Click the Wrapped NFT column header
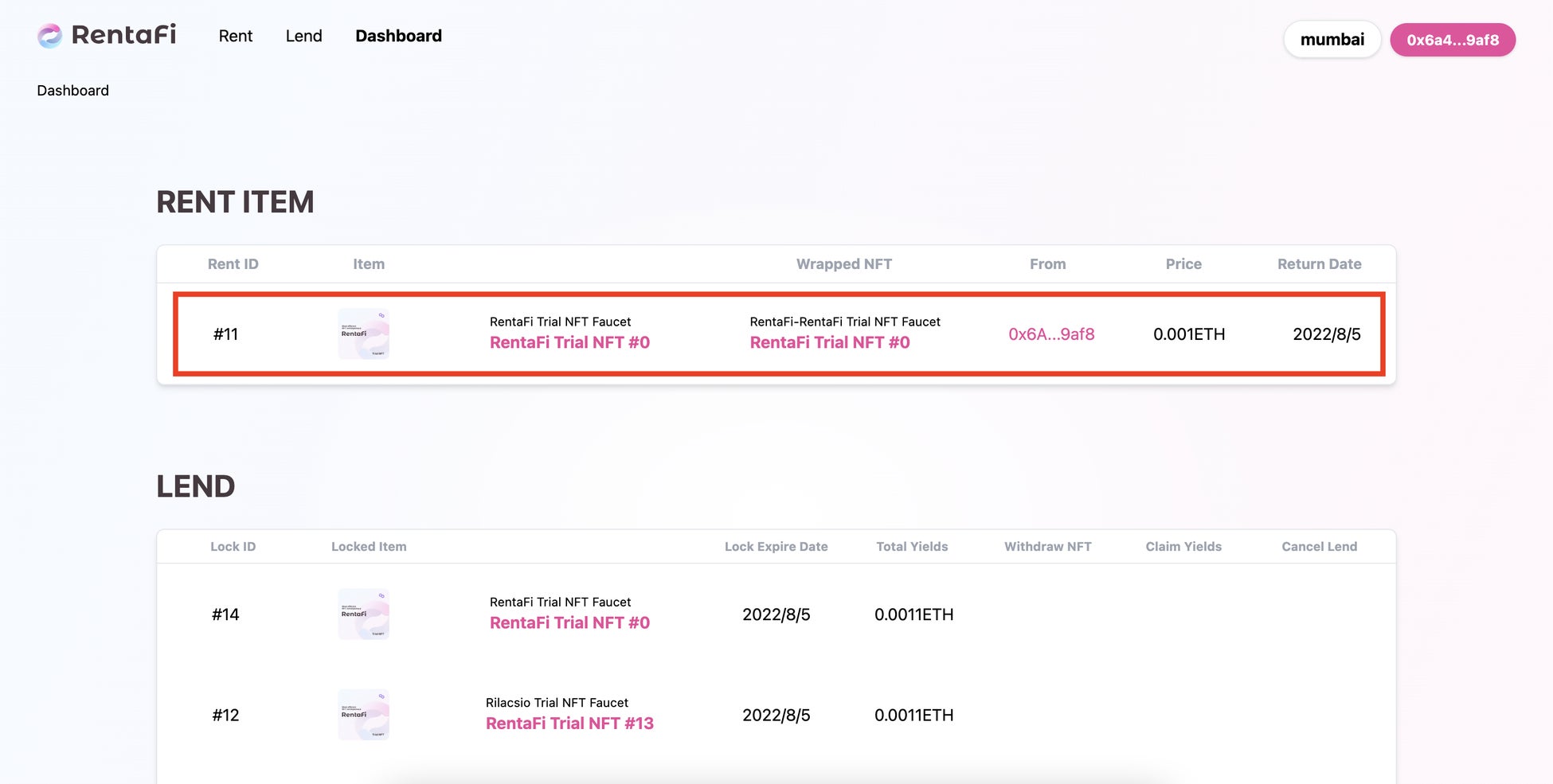1553x784 pixels. point(843,264)
